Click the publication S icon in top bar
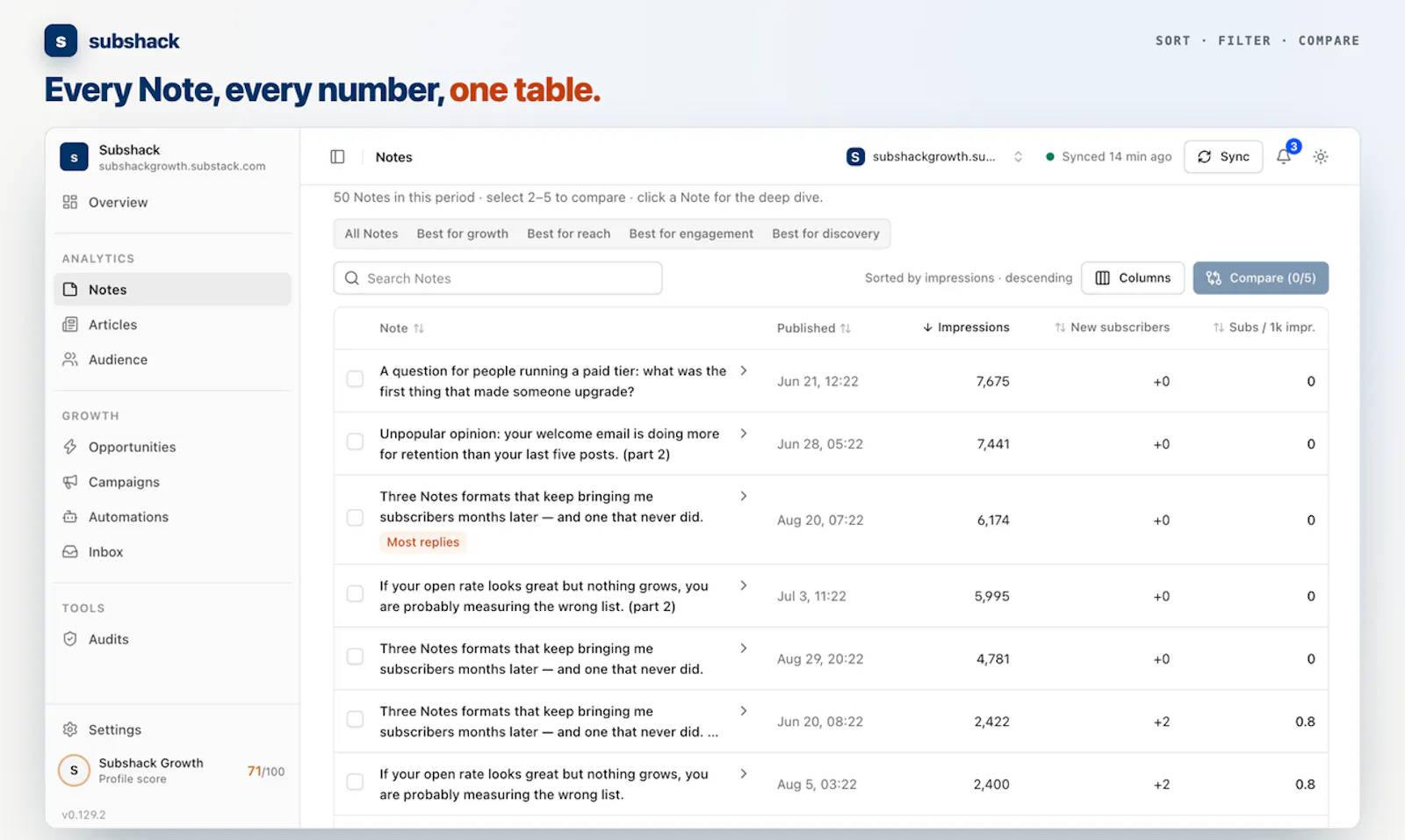Viewport: 1405px width, 840px height. click(x=855, y=156)
